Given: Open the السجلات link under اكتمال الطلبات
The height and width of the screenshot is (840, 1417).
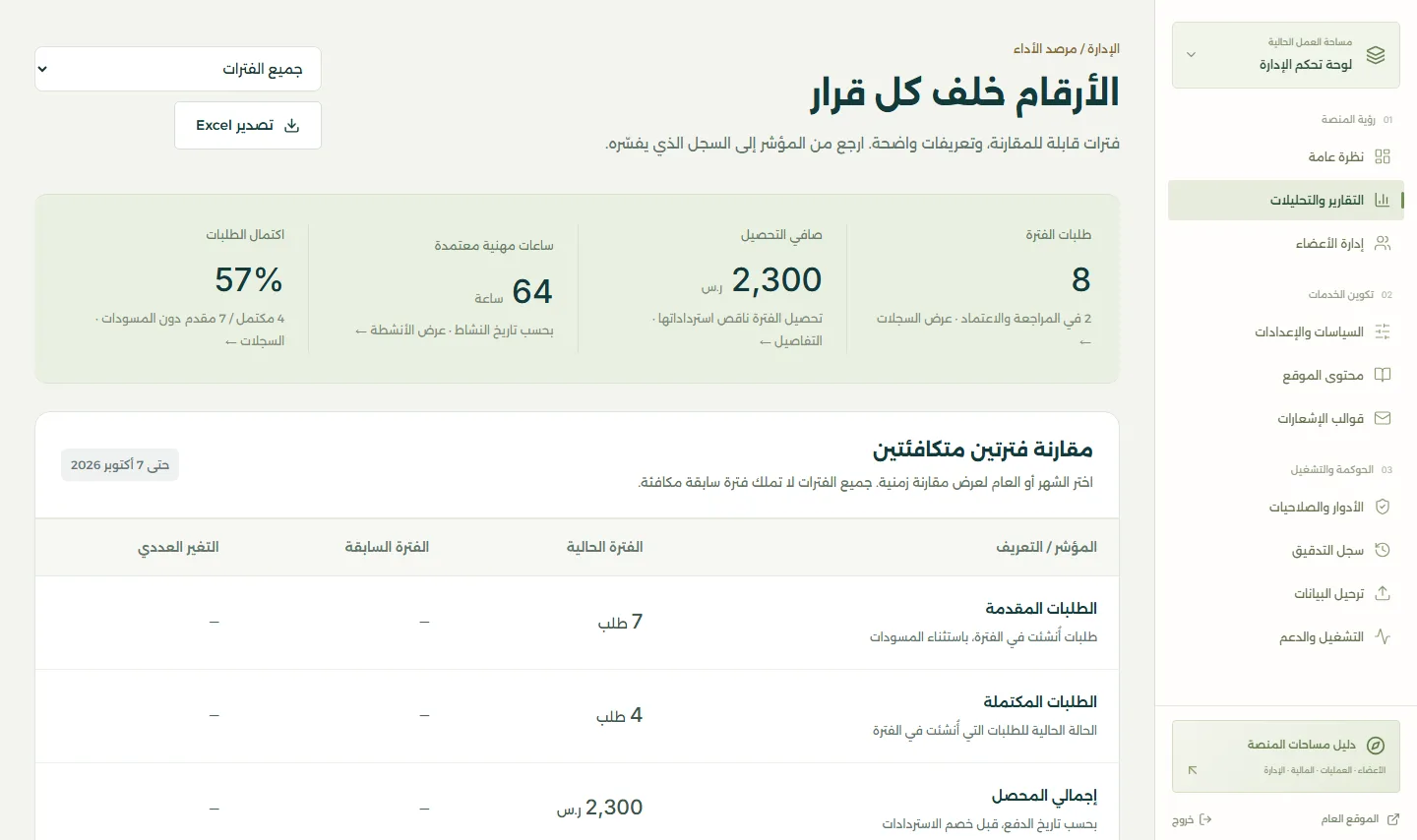Looking at the screenshot, I should pos(255,340).
